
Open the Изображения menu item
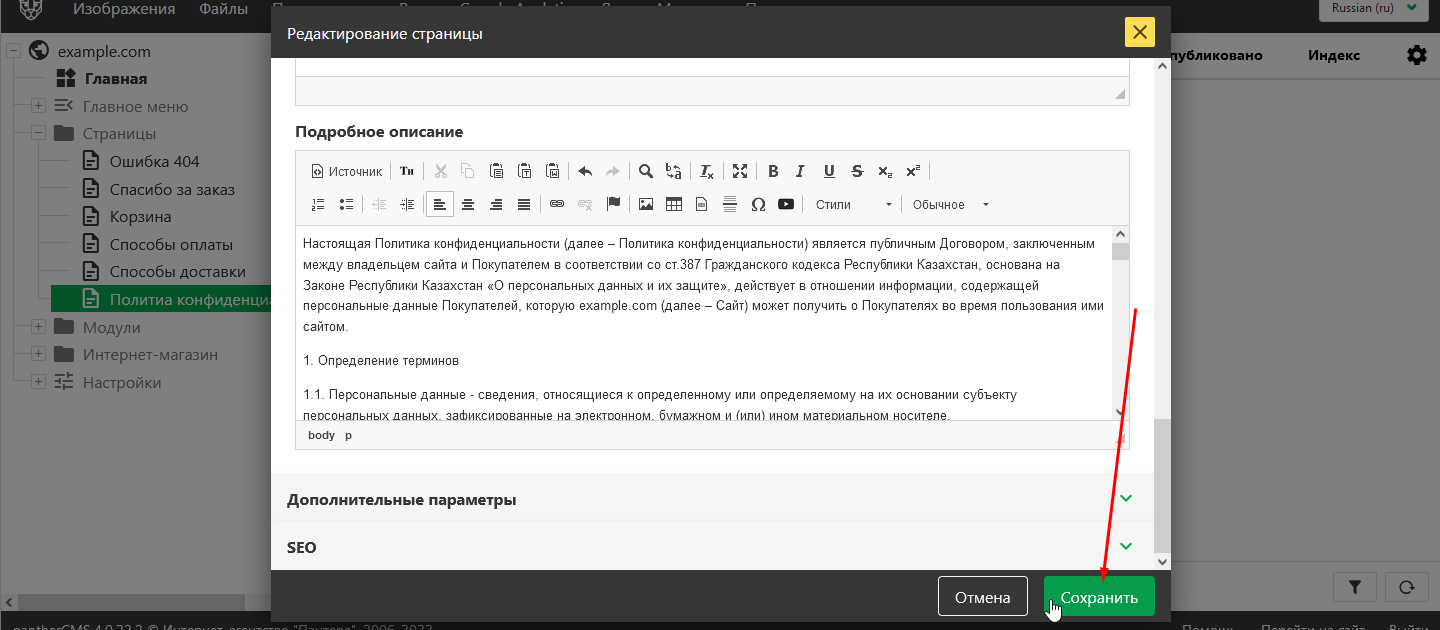point(124,9)
